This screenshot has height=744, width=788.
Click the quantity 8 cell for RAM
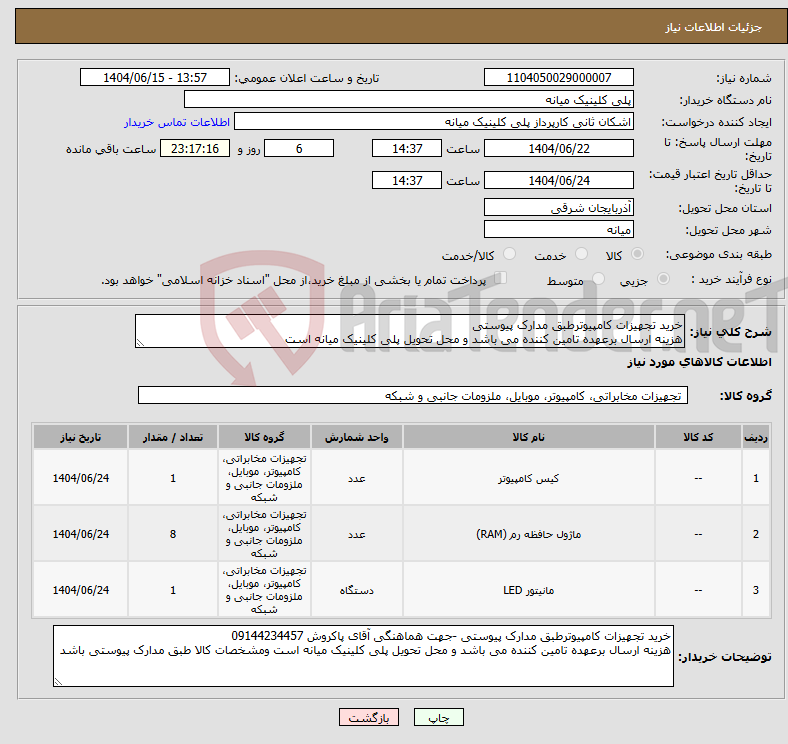(173, 534)
